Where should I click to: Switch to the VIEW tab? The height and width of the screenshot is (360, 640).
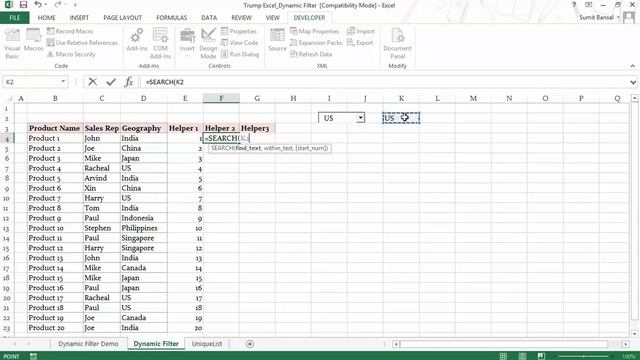point(272,18)
